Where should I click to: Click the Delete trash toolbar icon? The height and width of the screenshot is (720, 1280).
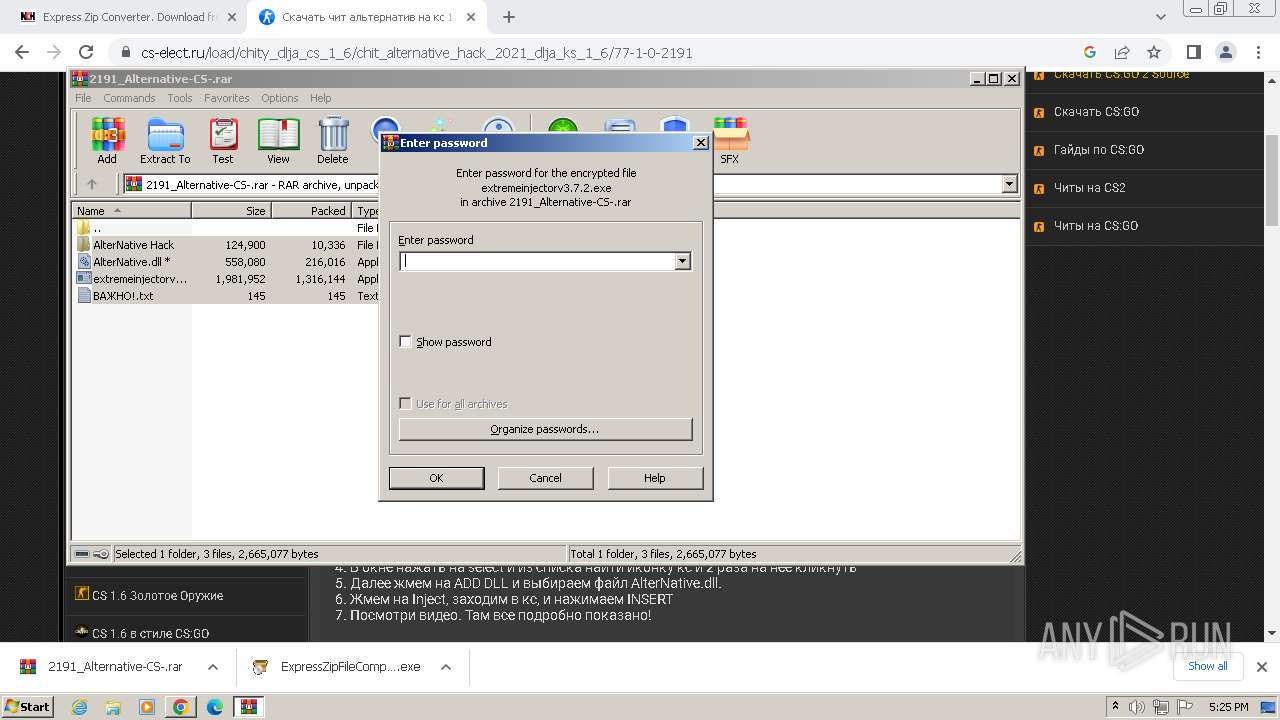333,140
